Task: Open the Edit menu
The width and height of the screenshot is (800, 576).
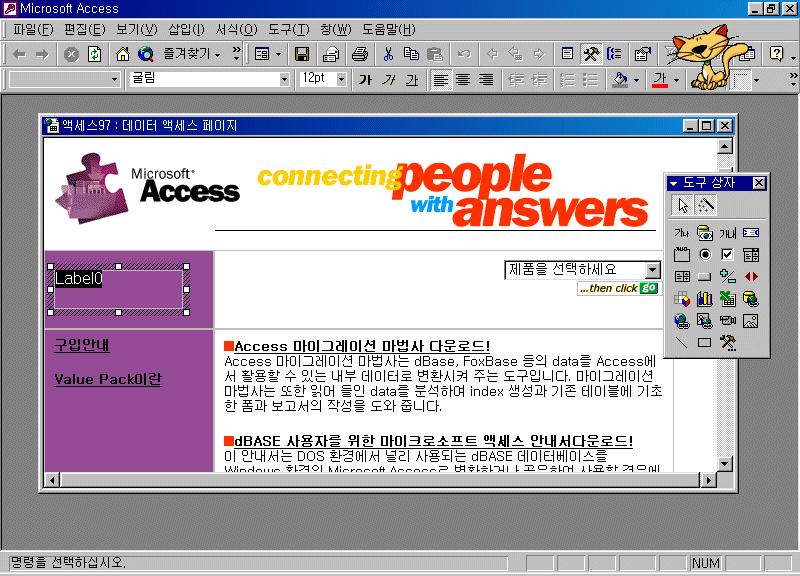Action: pyautogui.click(x=85, y=30)
